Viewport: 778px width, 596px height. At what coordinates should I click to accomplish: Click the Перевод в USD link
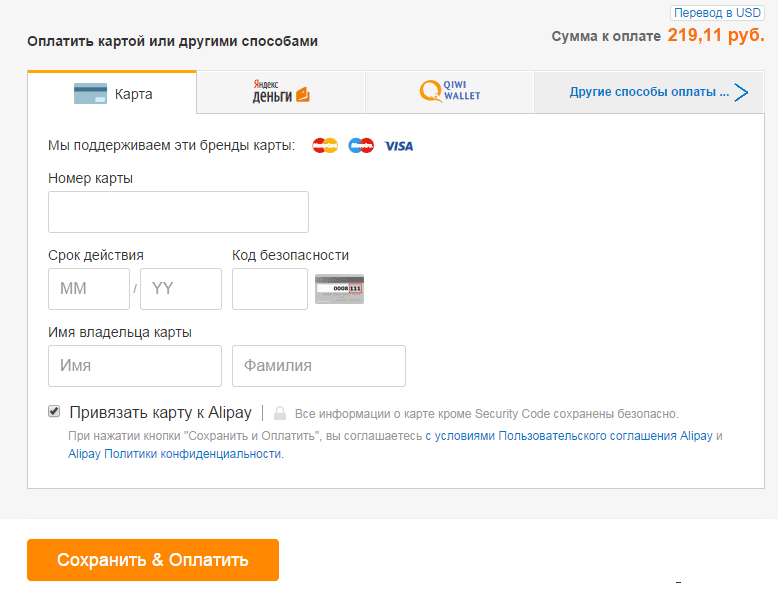pyautogui.click(x=717, y=13)
